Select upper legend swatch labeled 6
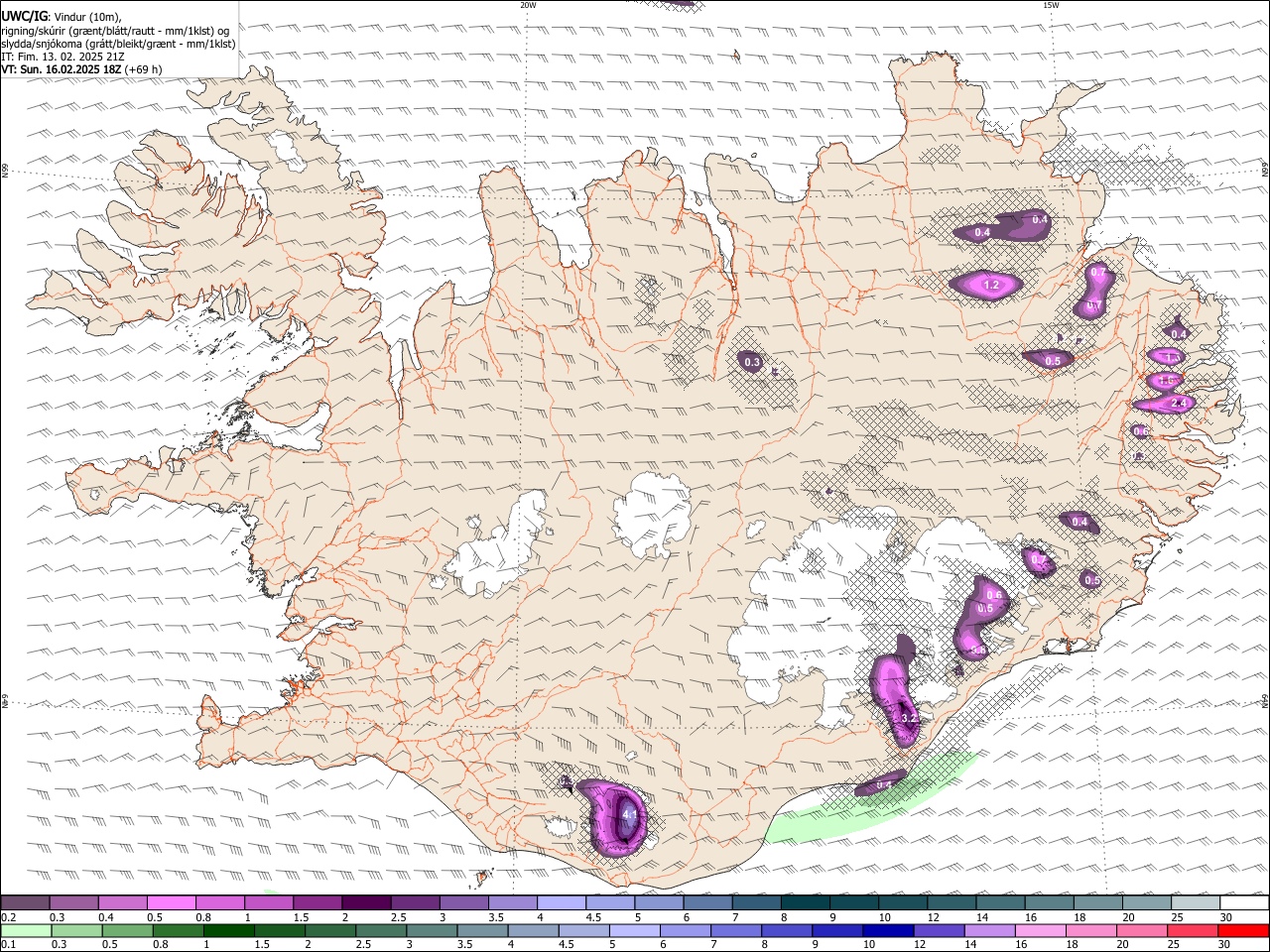This screenshot has height=952, width=1270. point(706,902)
